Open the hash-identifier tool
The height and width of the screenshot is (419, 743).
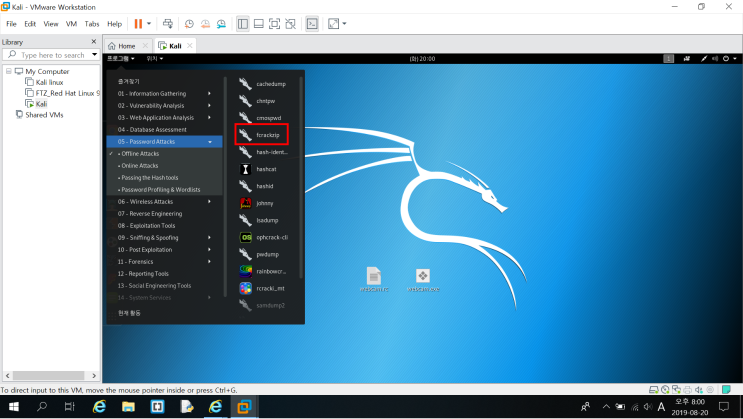point(263,152)
